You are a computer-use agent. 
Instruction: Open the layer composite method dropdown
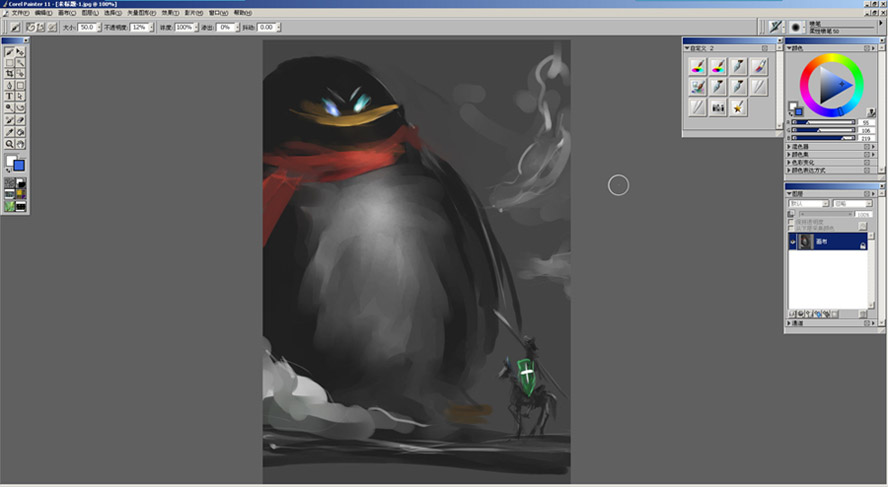pos(809,203)
